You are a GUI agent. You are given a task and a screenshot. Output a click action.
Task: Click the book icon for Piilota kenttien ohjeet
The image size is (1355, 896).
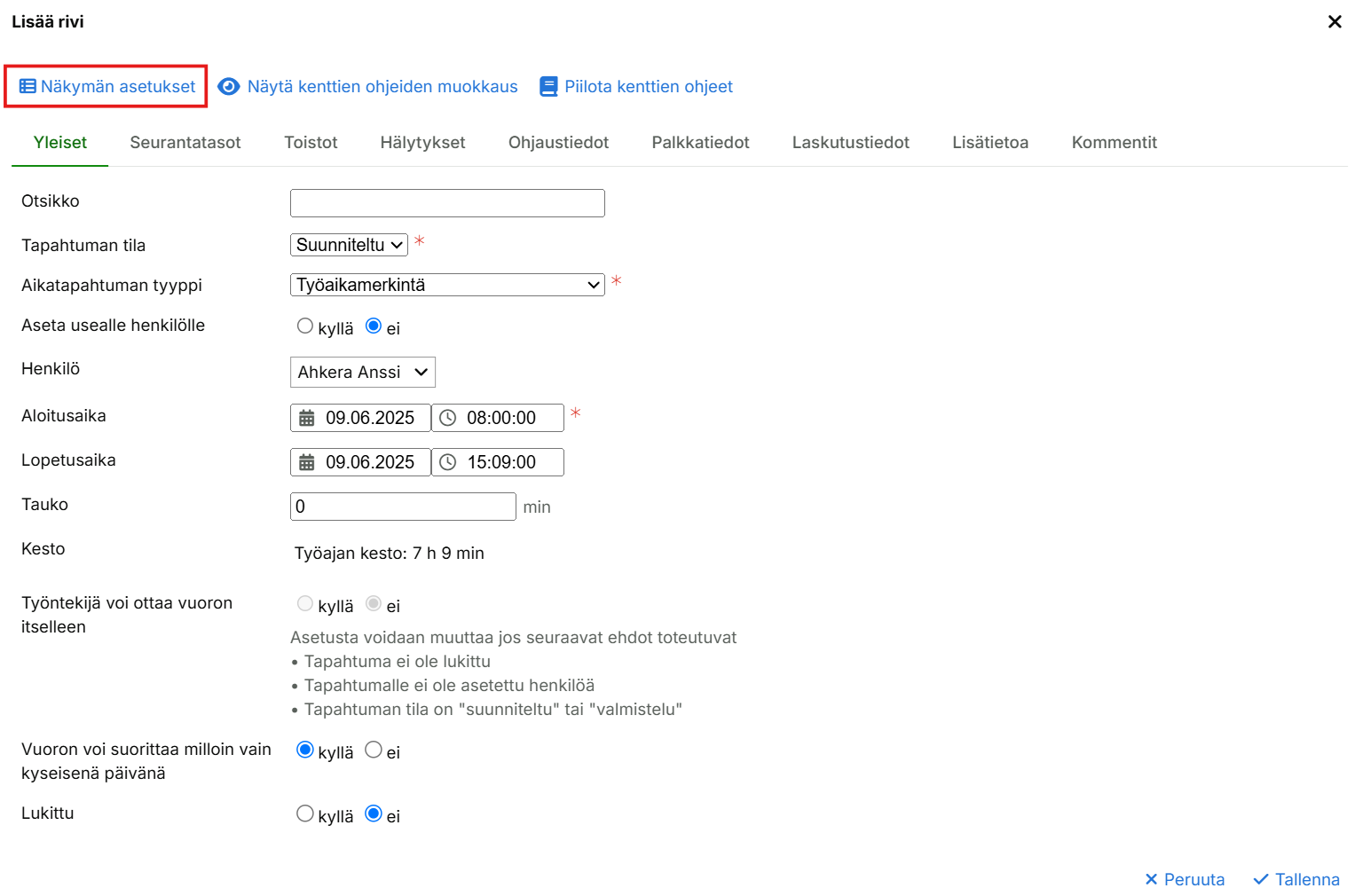tap(548, 87)
